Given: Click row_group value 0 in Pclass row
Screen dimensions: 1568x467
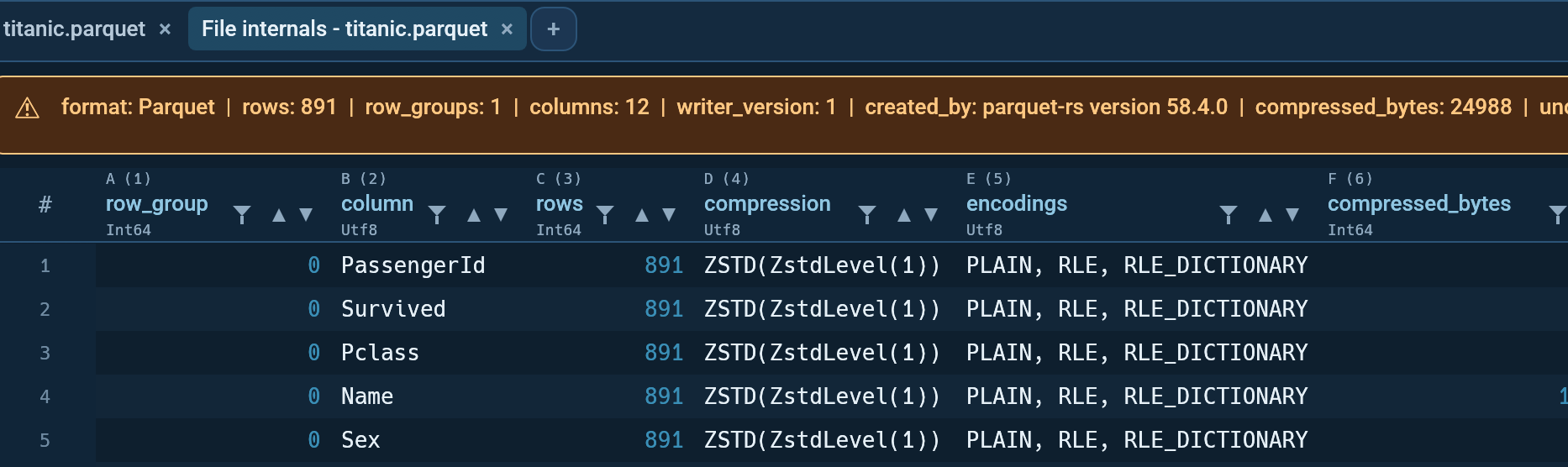Looking at the screenshot, I should (313, 353).
